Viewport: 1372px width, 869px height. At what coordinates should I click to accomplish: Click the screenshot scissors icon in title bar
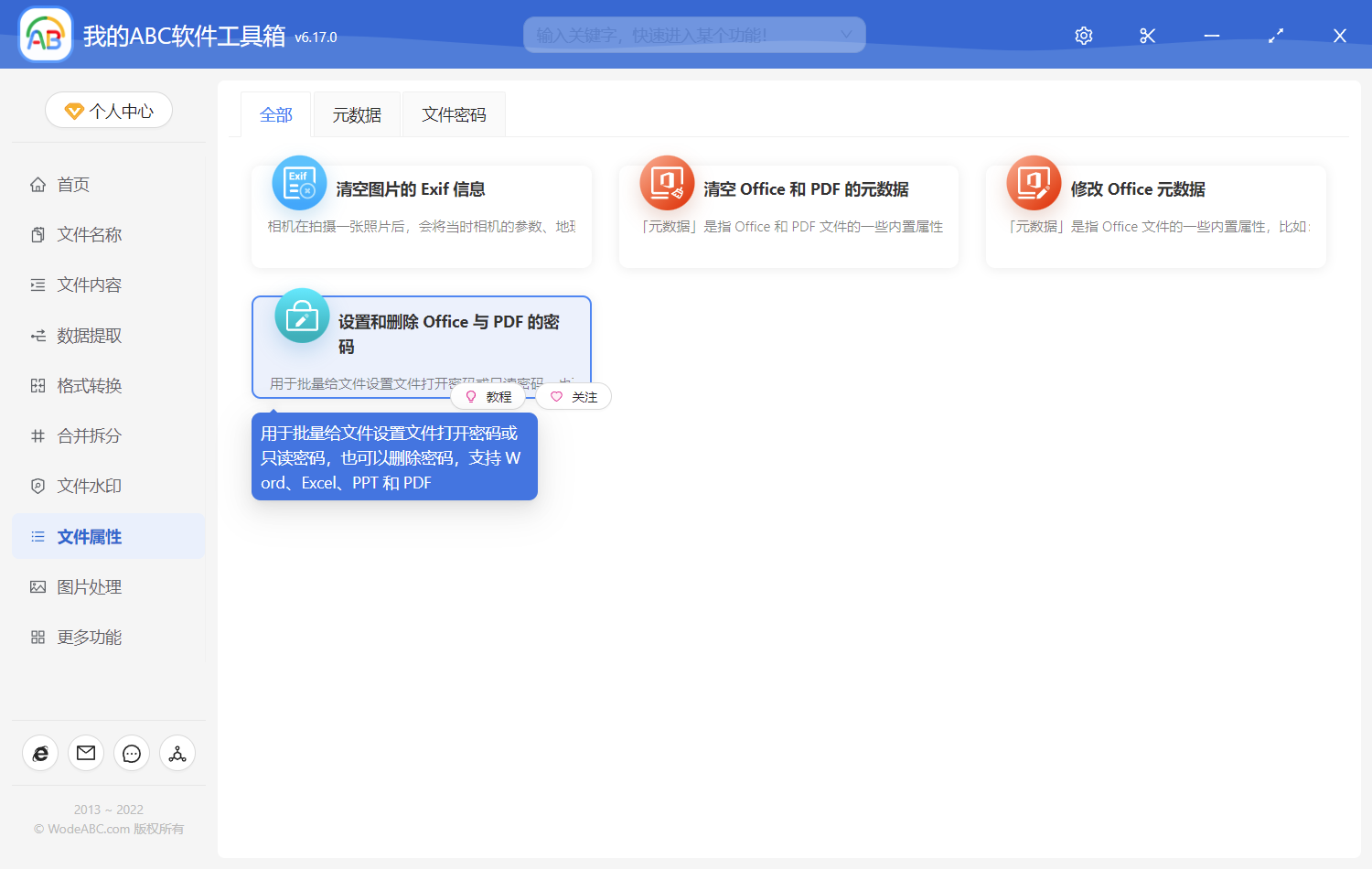(x=1147, y=35)
